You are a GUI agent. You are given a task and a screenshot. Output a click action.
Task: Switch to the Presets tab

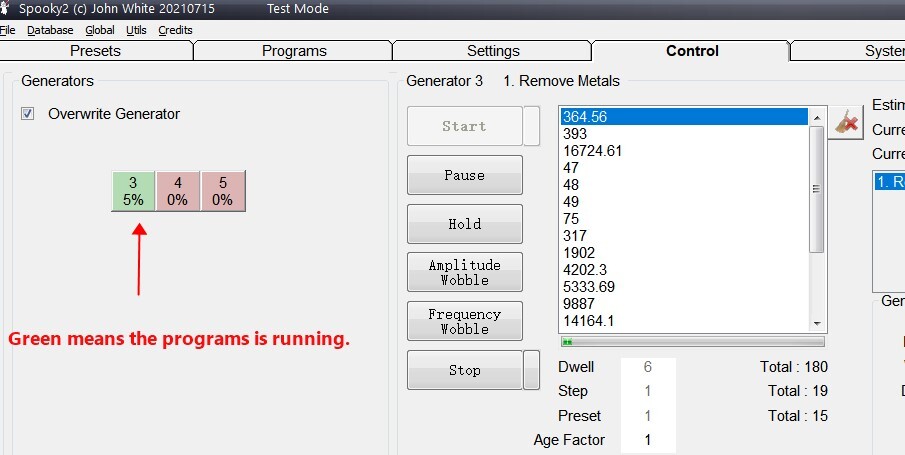point(95,51)
